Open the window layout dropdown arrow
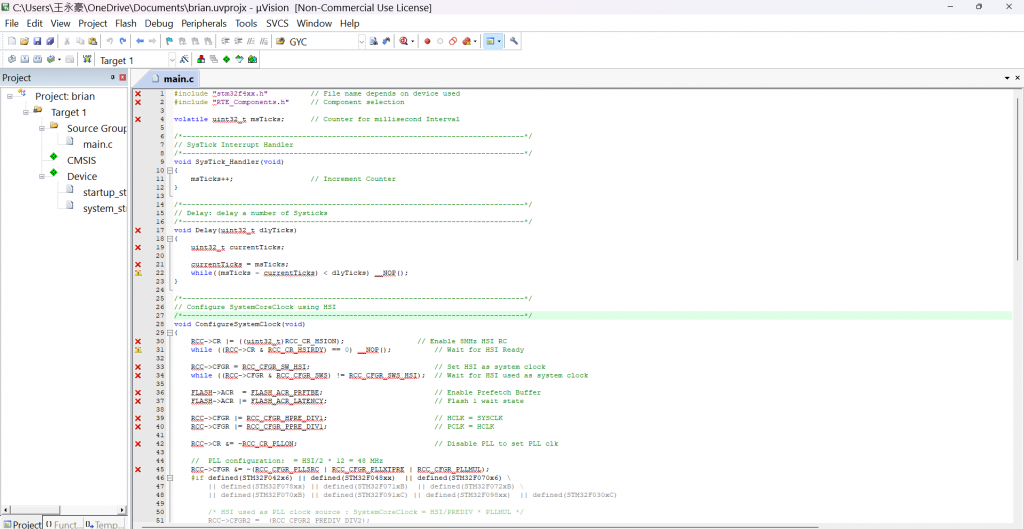The image size is (1024, 529). click(x=499, y=41)
